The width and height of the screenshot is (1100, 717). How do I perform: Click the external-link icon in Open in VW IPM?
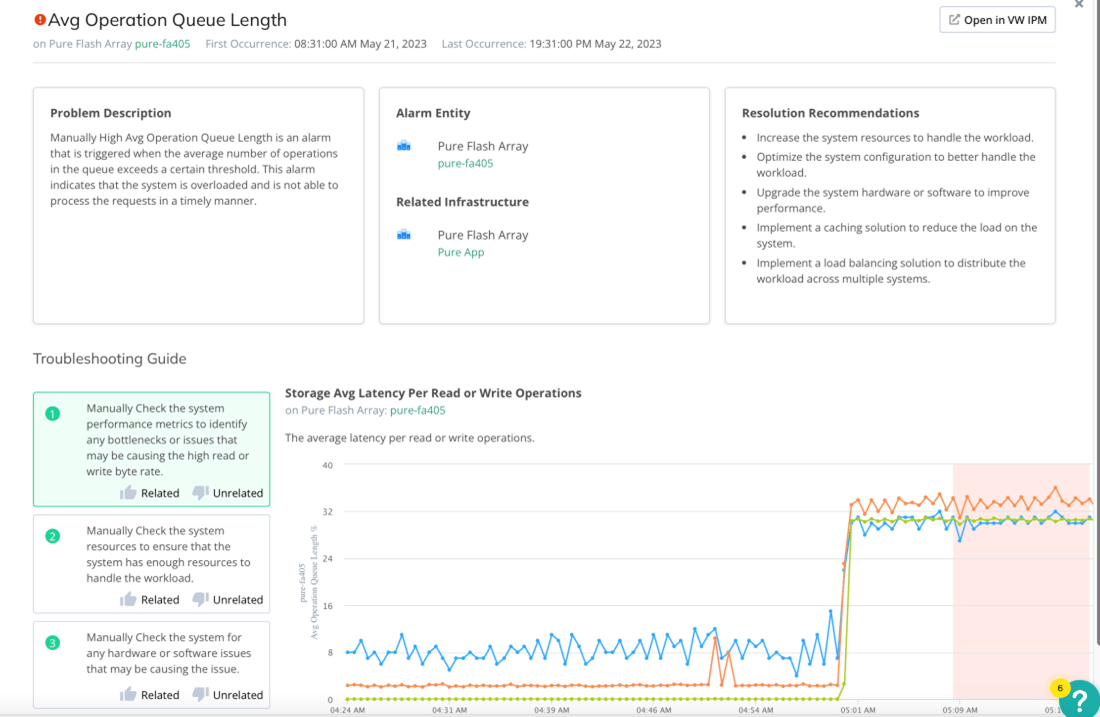[954, 20]
